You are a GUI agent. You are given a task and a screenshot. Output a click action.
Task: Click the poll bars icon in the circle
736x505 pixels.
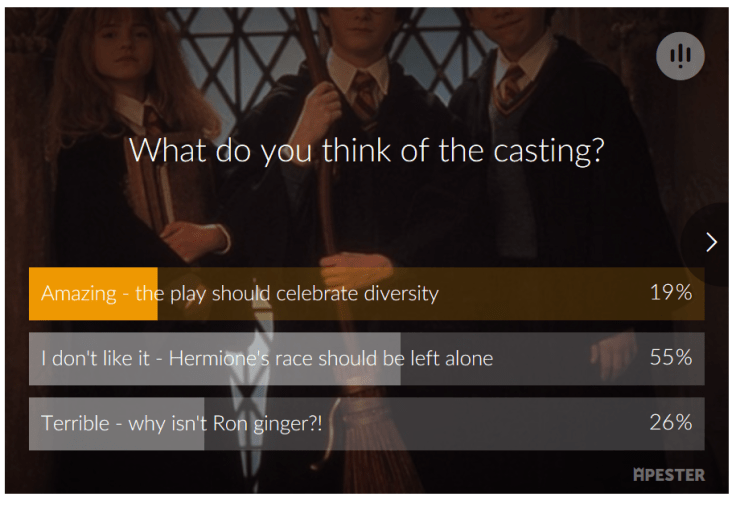tap(680, 55)
